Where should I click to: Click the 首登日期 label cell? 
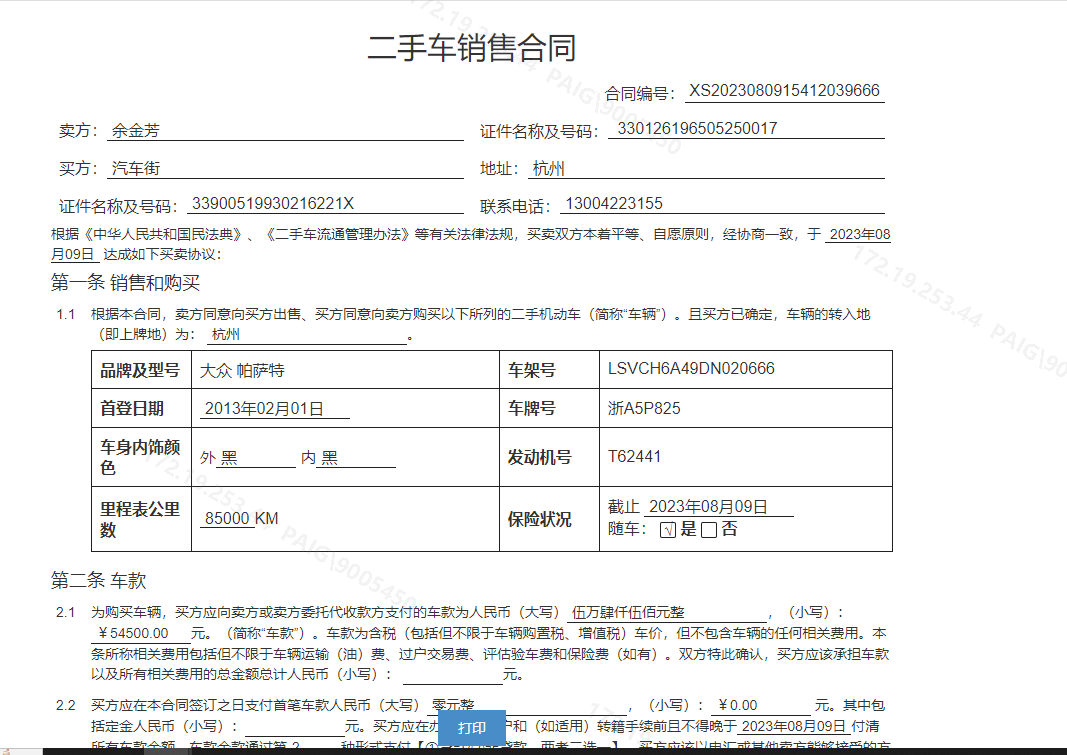142,408
